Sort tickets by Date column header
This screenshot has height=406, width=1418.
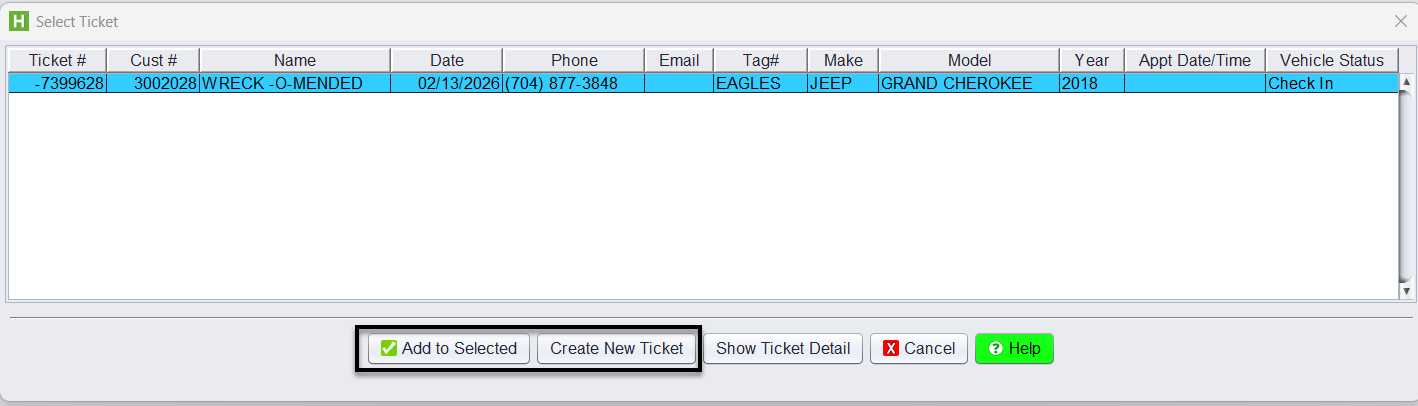coord(446,61)
